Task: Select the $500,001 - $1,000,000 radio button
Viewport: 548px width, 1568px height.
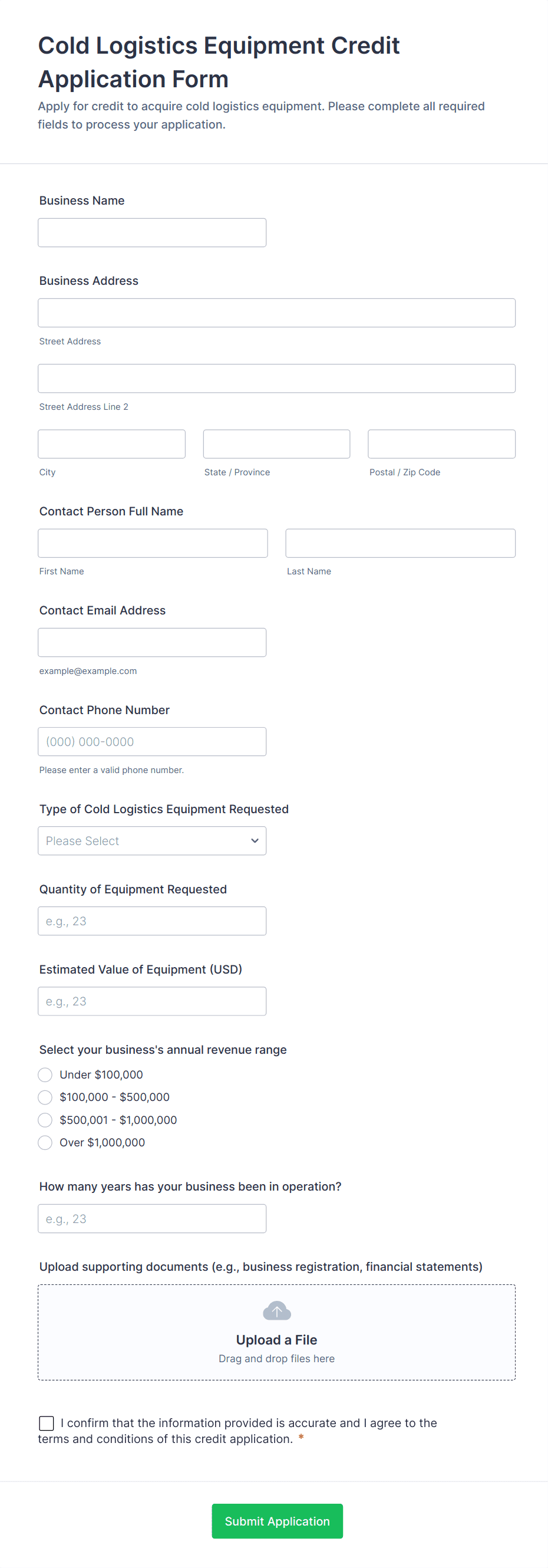Action: pos(45,1120)
